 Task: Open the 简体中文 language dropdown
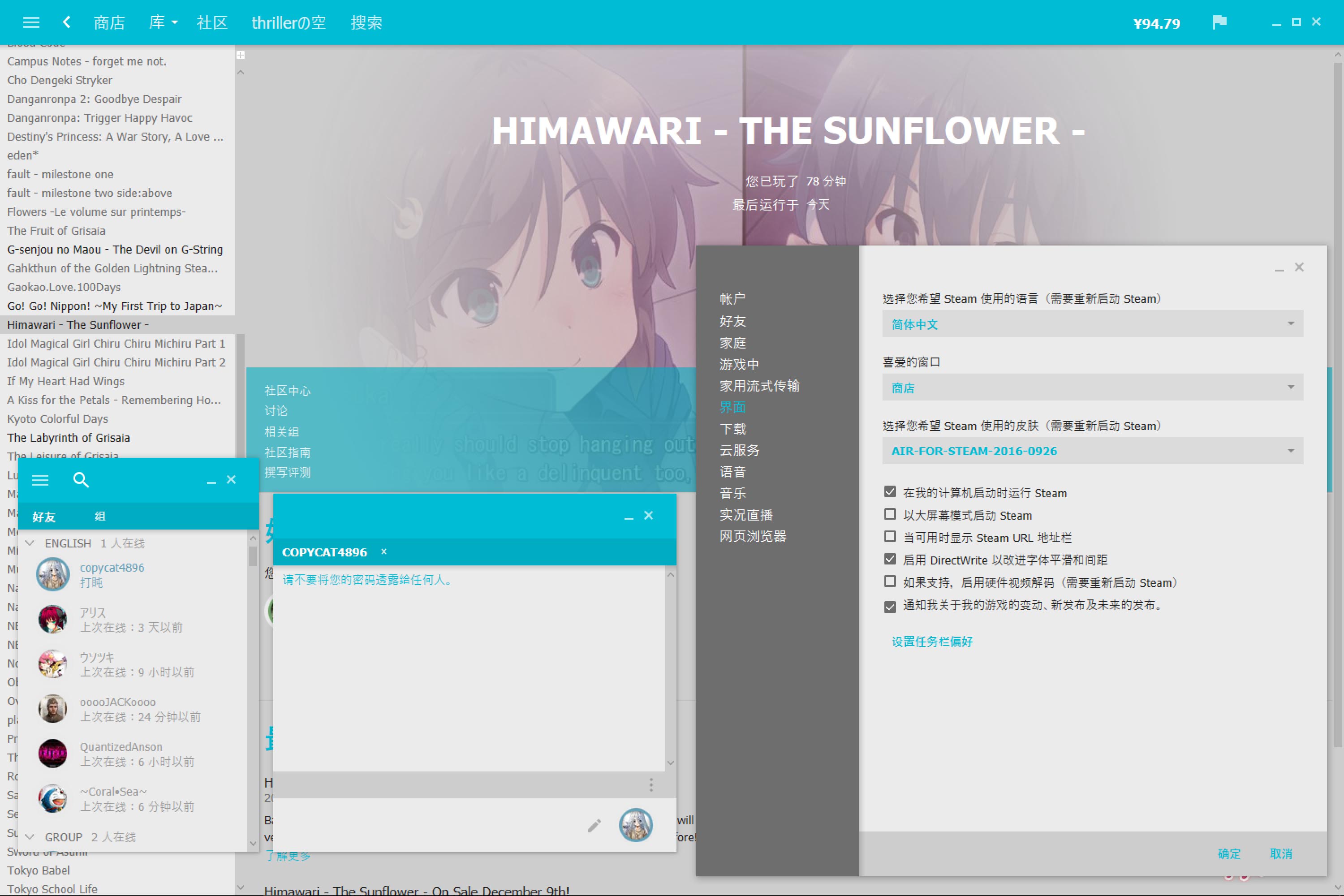point(1092,324)
